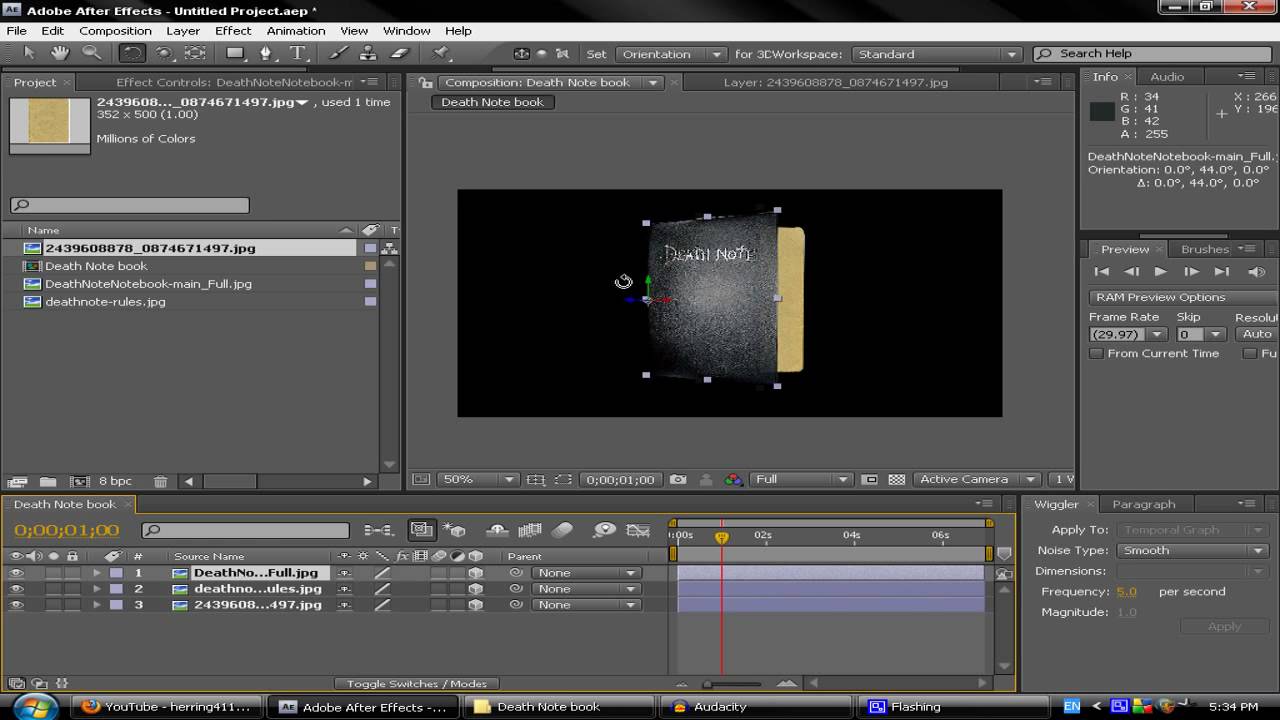
Task: Open the Composition menu
Action: tap(115, 31)
